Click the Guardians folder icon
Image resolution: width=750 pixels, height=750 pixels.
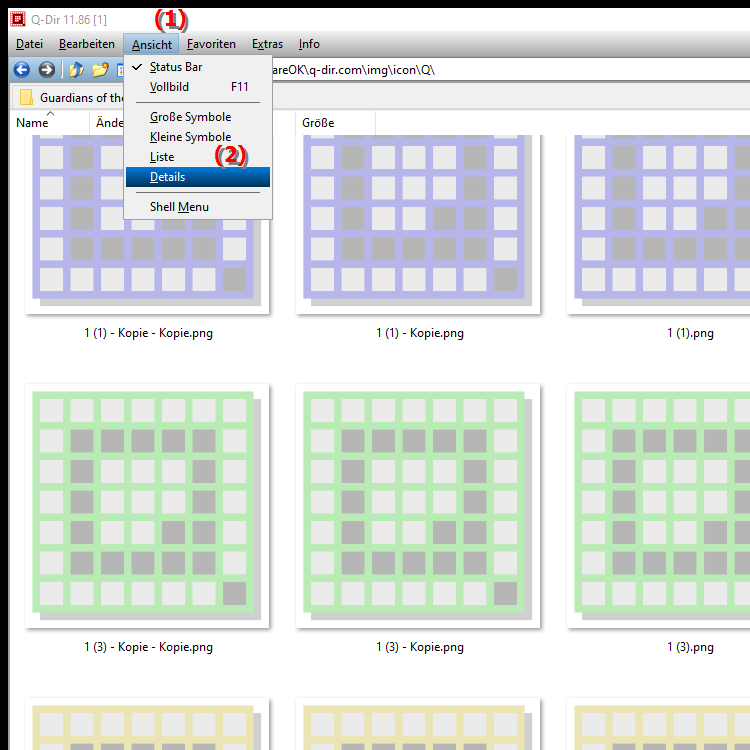(26, 97)
